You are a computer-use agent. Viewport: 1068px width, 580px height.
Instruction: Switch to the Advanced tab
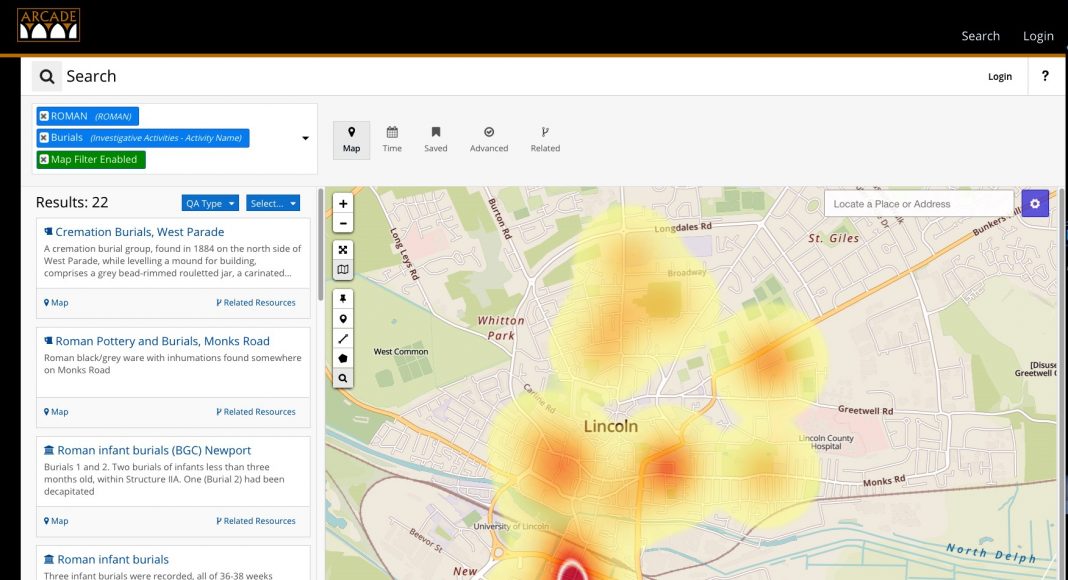click(x=489, y=139)
